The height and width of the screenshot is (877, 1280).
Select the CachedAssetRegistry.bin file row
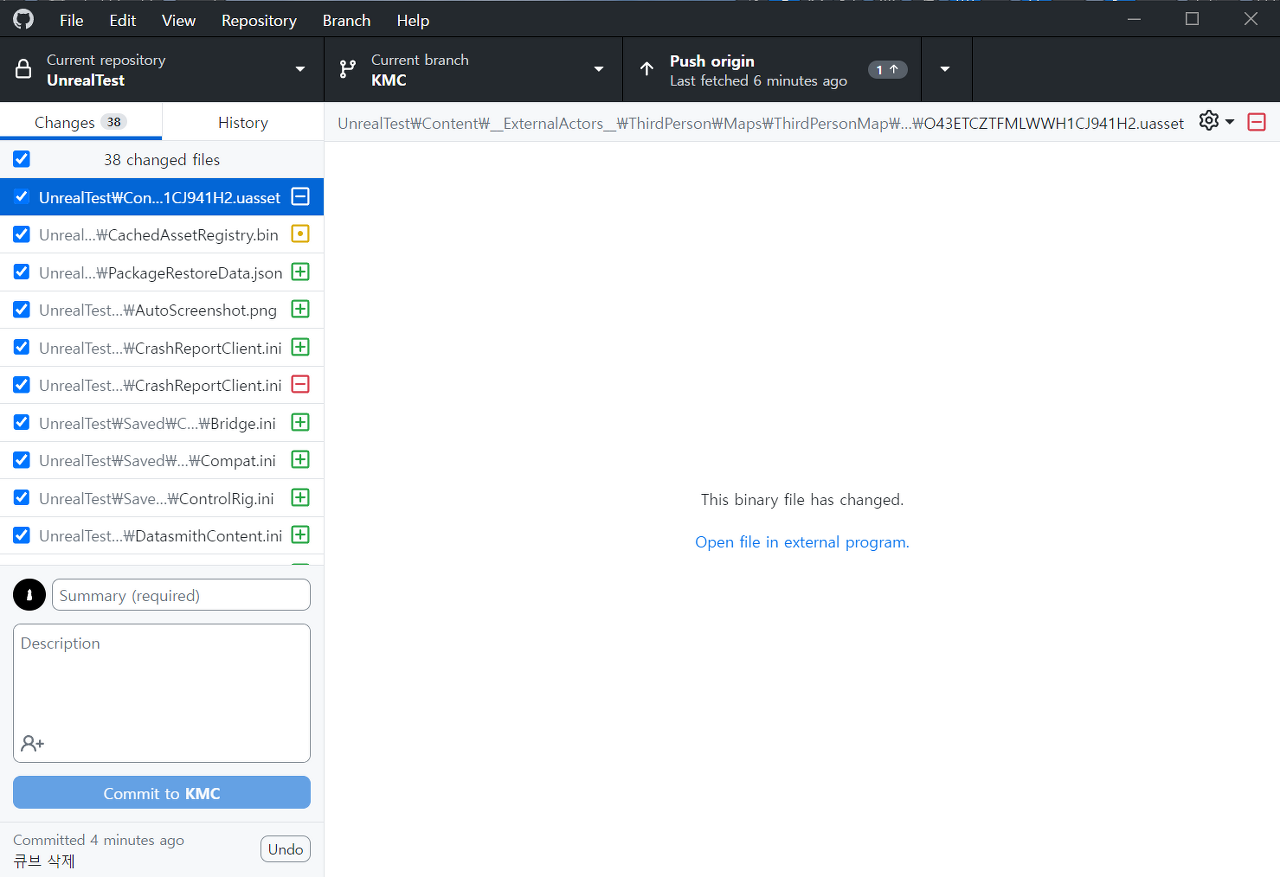coord(162,234)
